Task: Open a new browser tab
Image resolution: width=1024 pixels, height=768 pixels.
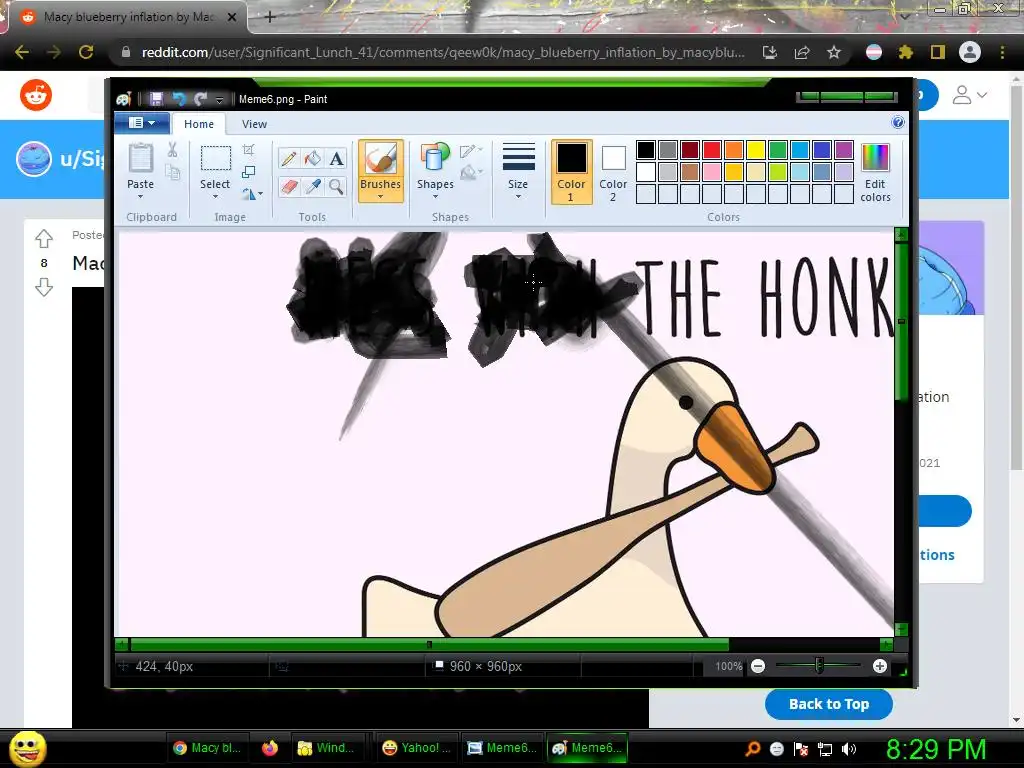Action: pos(270,17)
